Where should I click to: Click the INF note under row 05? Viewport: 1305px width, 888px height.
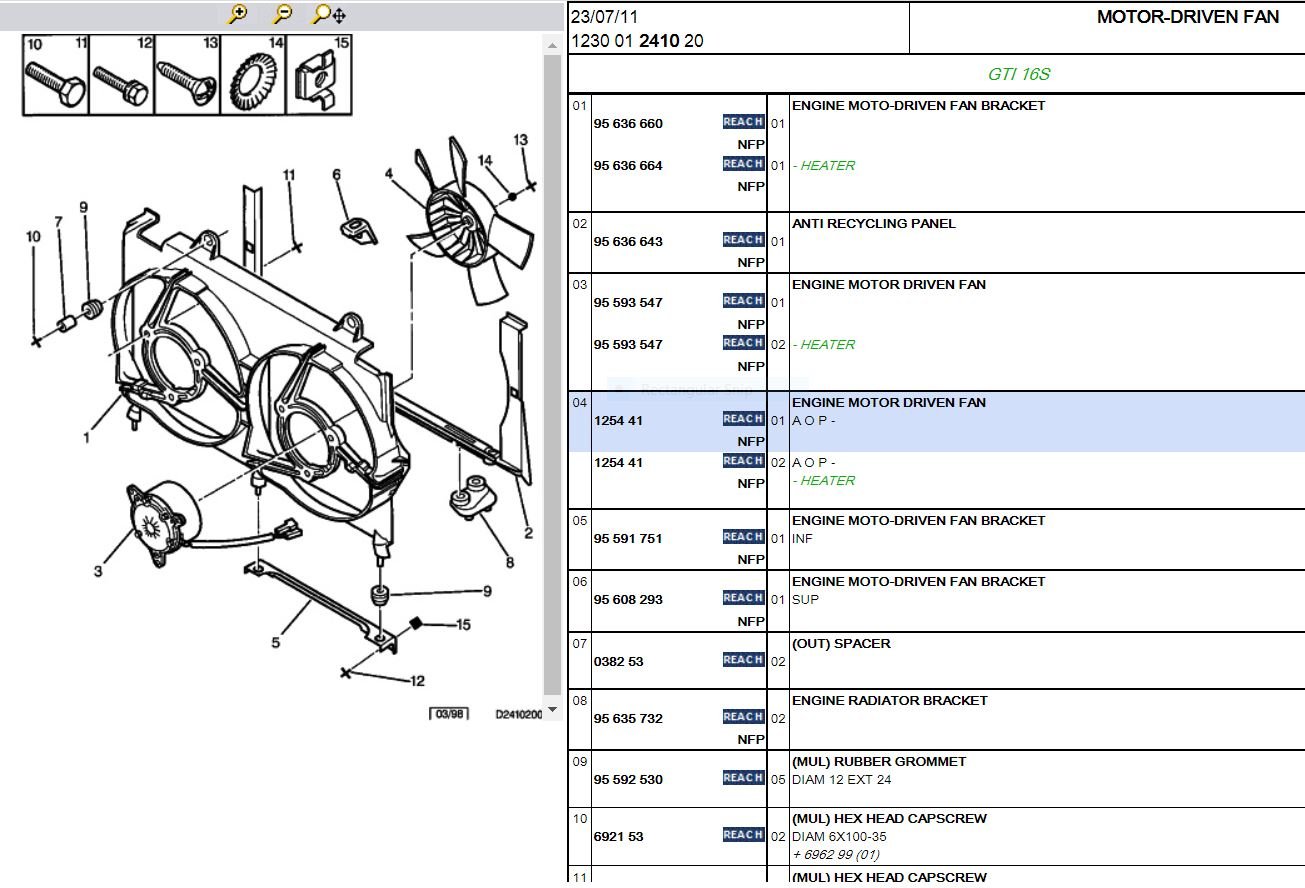[803, 539]
